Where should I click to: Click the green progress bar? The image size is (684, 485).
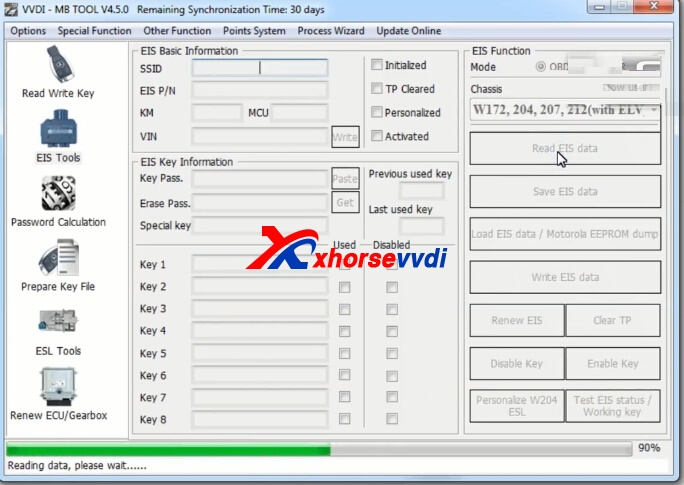tap(168, 449)
